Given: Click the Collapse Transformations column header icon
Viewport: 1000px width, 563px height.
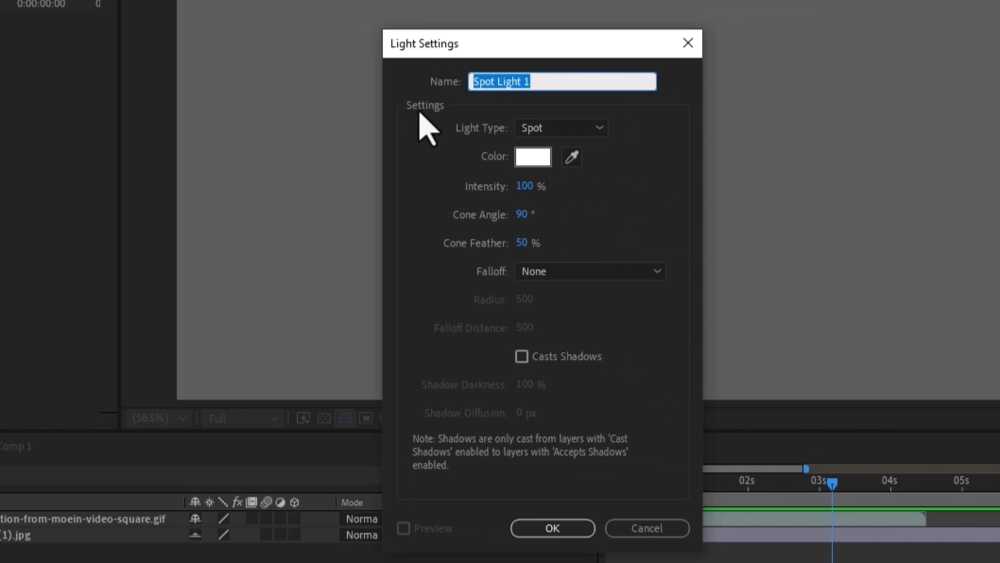Looking at the screenshot, I should point(209,502).
